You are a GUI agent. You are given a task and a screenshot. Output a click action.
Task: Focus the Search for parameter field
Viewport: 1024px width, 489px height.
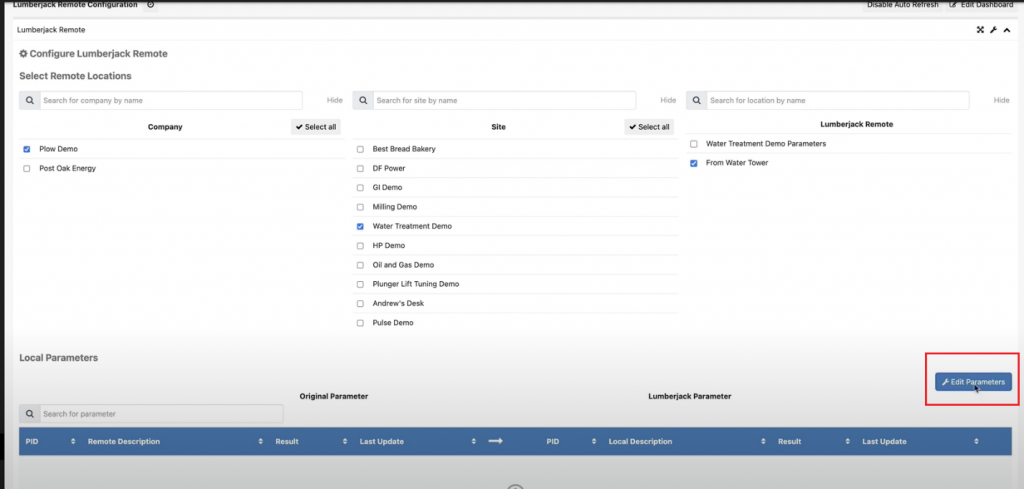(x=162, y=414)
